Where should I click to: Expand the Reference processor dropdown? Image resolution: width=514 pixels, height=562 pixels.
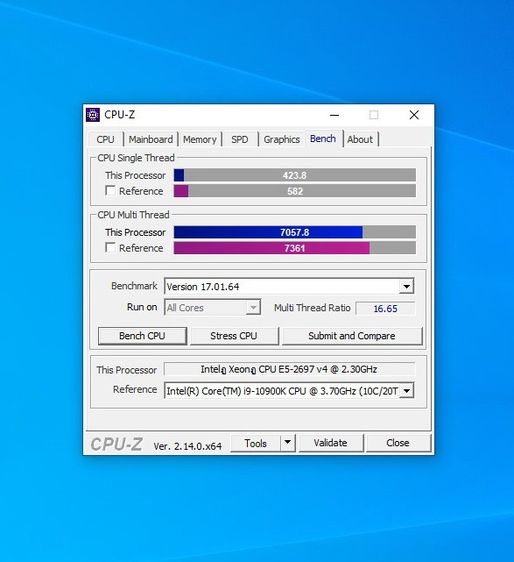tap(407, 391)
